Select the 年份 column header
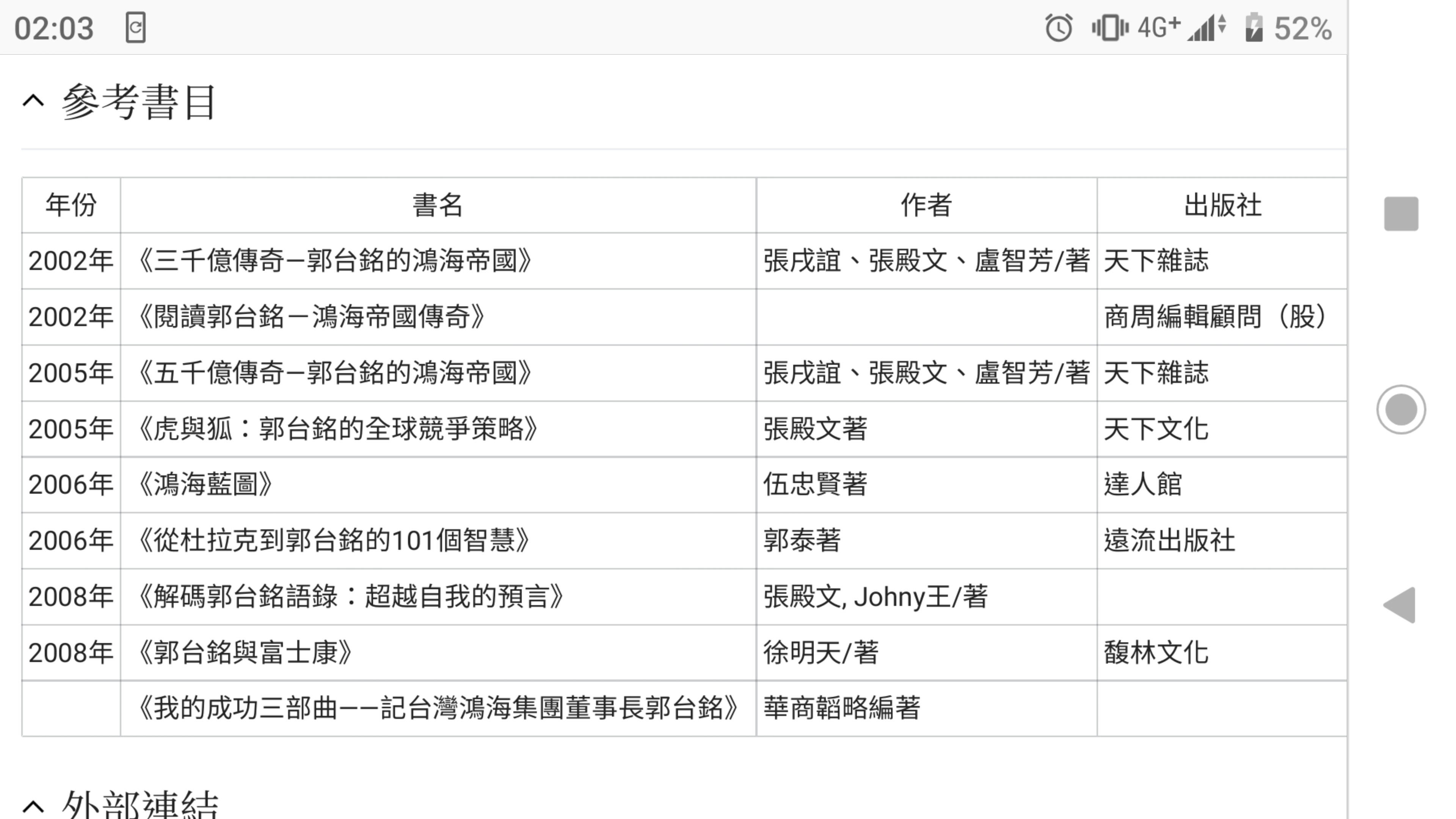The width and height of the screenshot is (1456, 819). (71, 205)
